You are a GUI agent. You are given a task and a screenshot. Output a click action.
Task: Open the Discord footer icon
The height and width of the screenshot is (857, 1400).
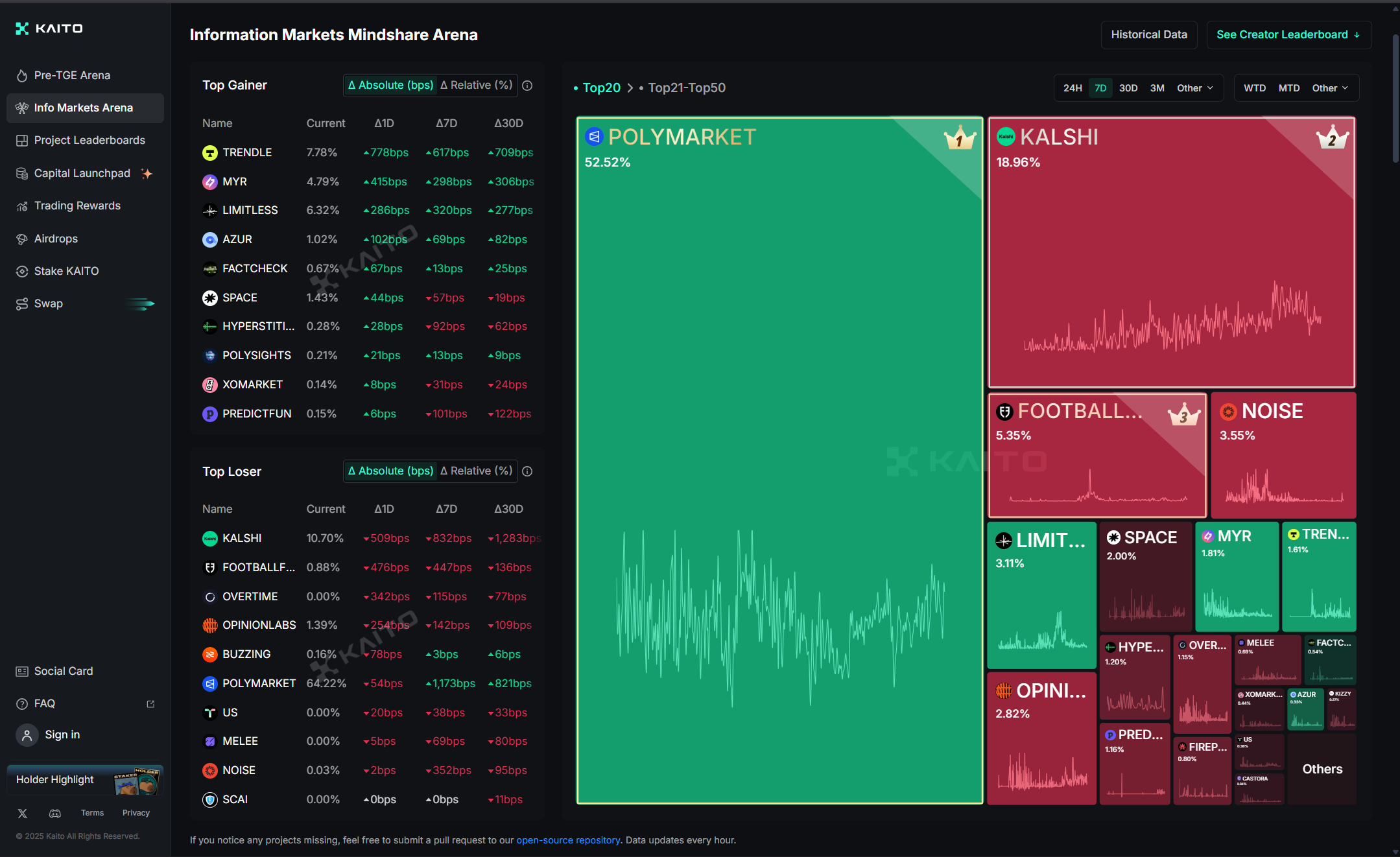[x=55, y=813]
